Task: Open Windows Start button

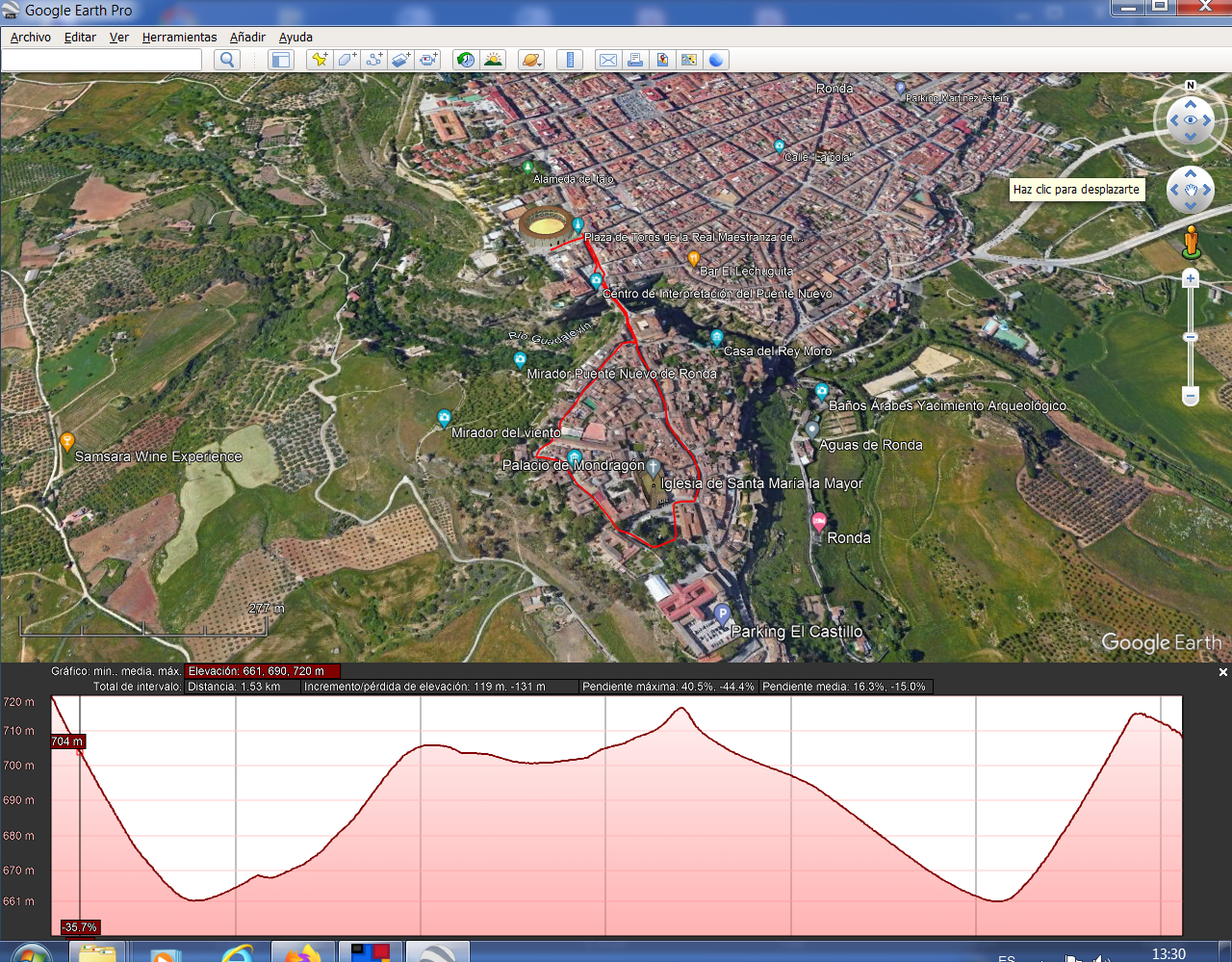Action: tap(31, 954)
